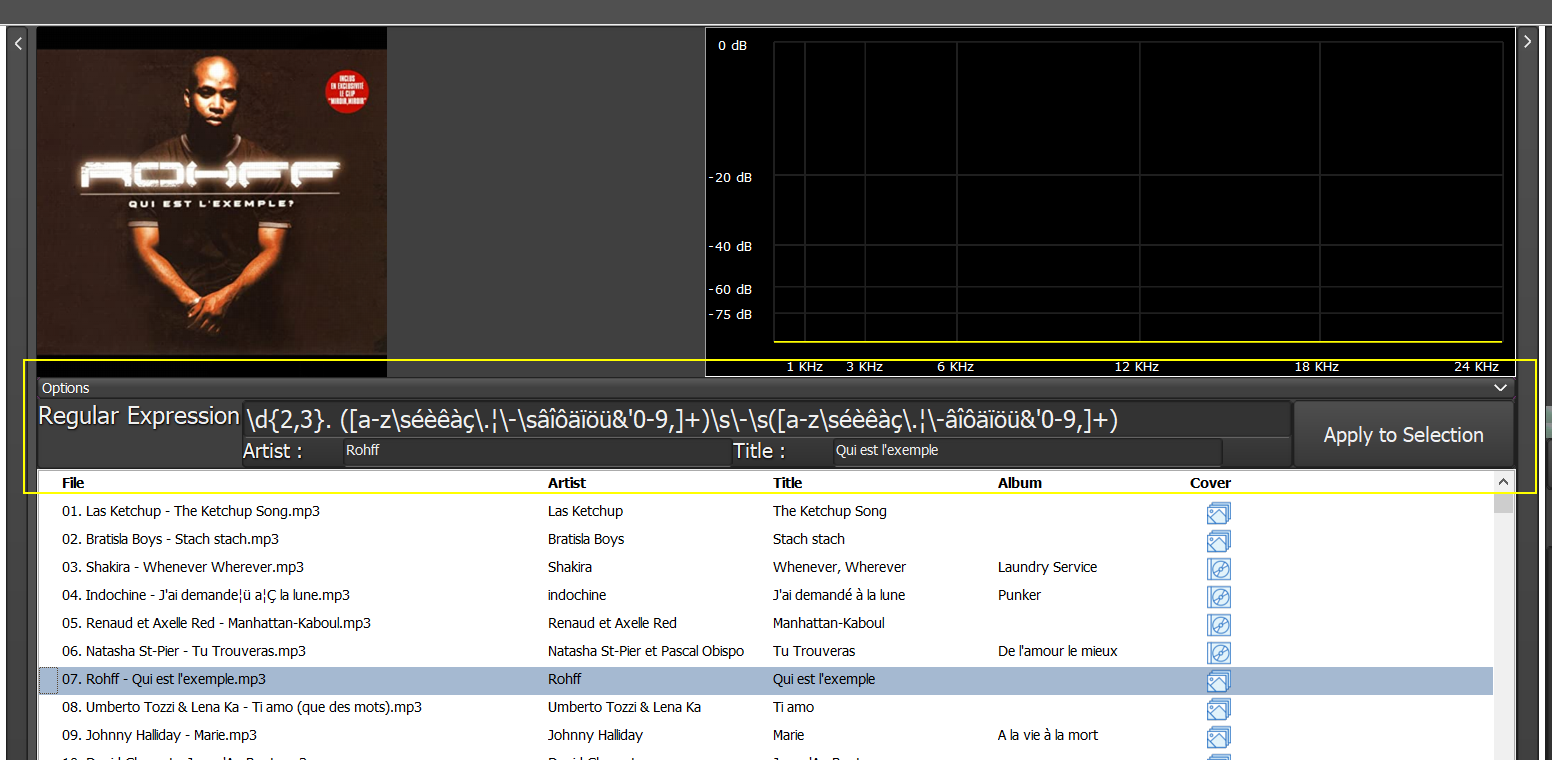Click album cell Laundry Service
The image size is (1552, 760).
click(1047, 567)
